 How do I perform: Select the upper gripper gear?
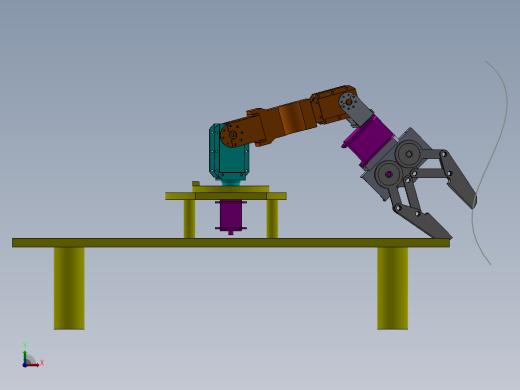click(x=409, y=154)
